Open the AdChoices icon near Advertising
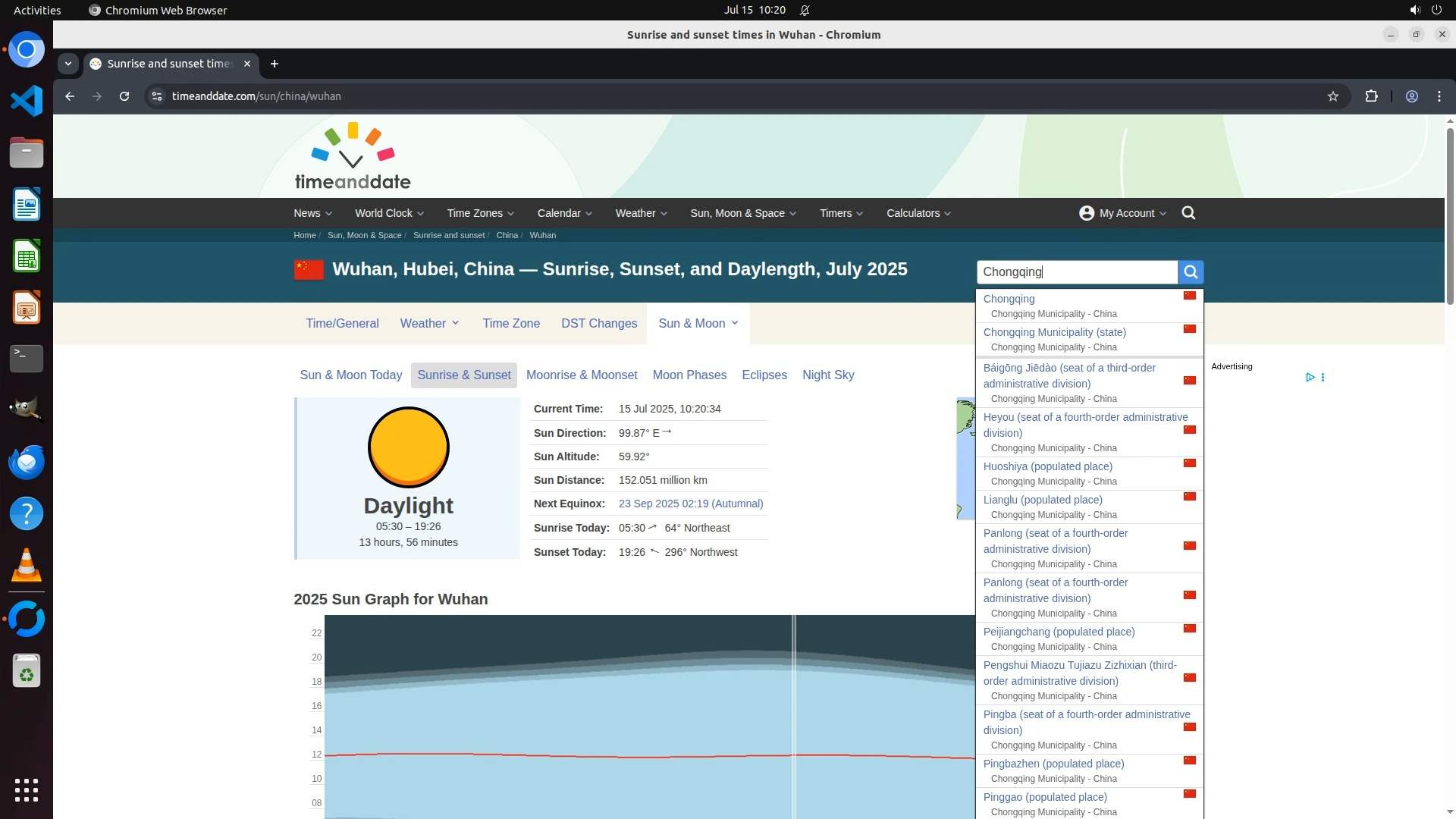1456x819 pixels. 1310,377
